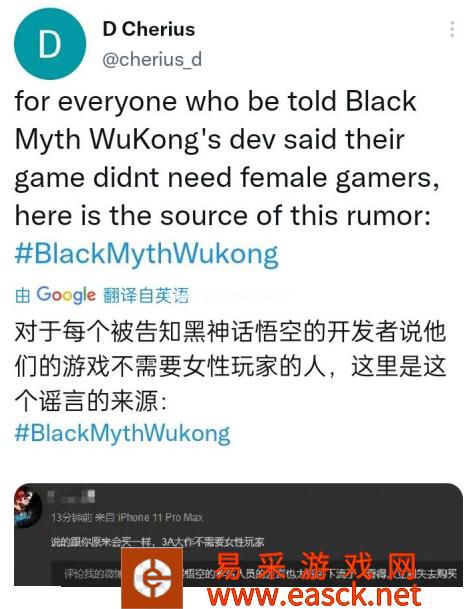Image resolution: width=467 pixels, height=609 pixels.
Task: Open the @cherius_d handle
Action: tap(152, 59)
